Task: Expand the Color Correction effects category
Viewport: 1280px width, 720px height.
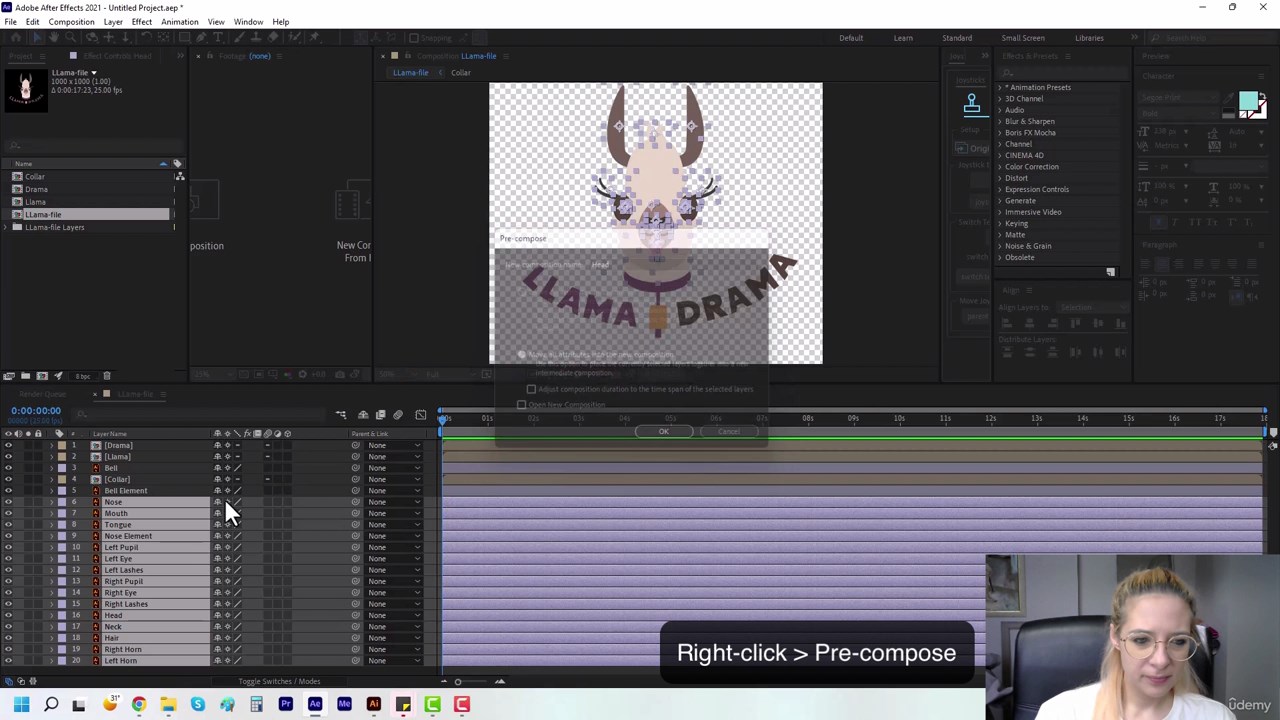Action: [x=1000, y=167]
